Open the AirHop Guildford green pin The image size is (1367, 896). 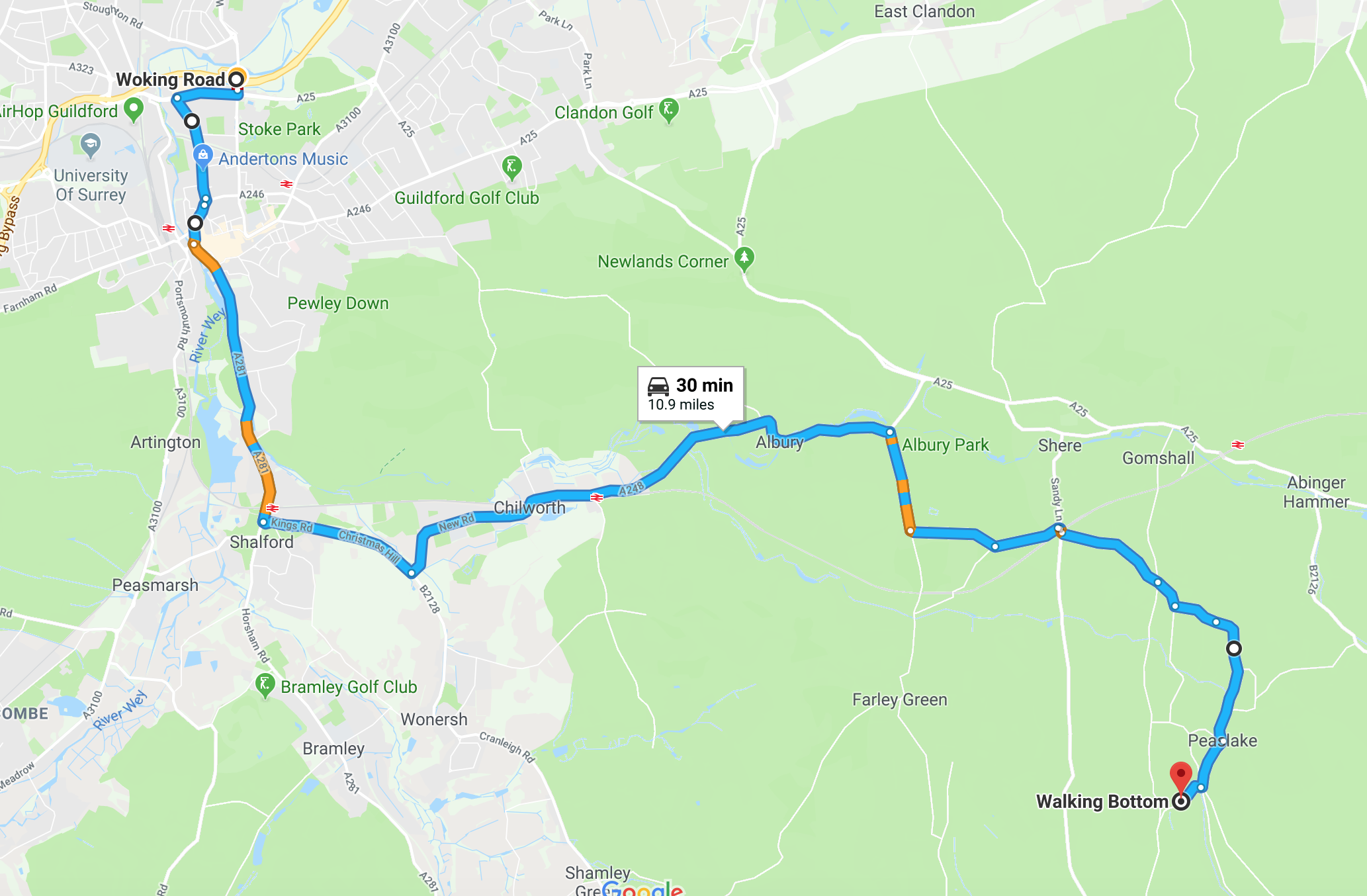pos(134,110)
